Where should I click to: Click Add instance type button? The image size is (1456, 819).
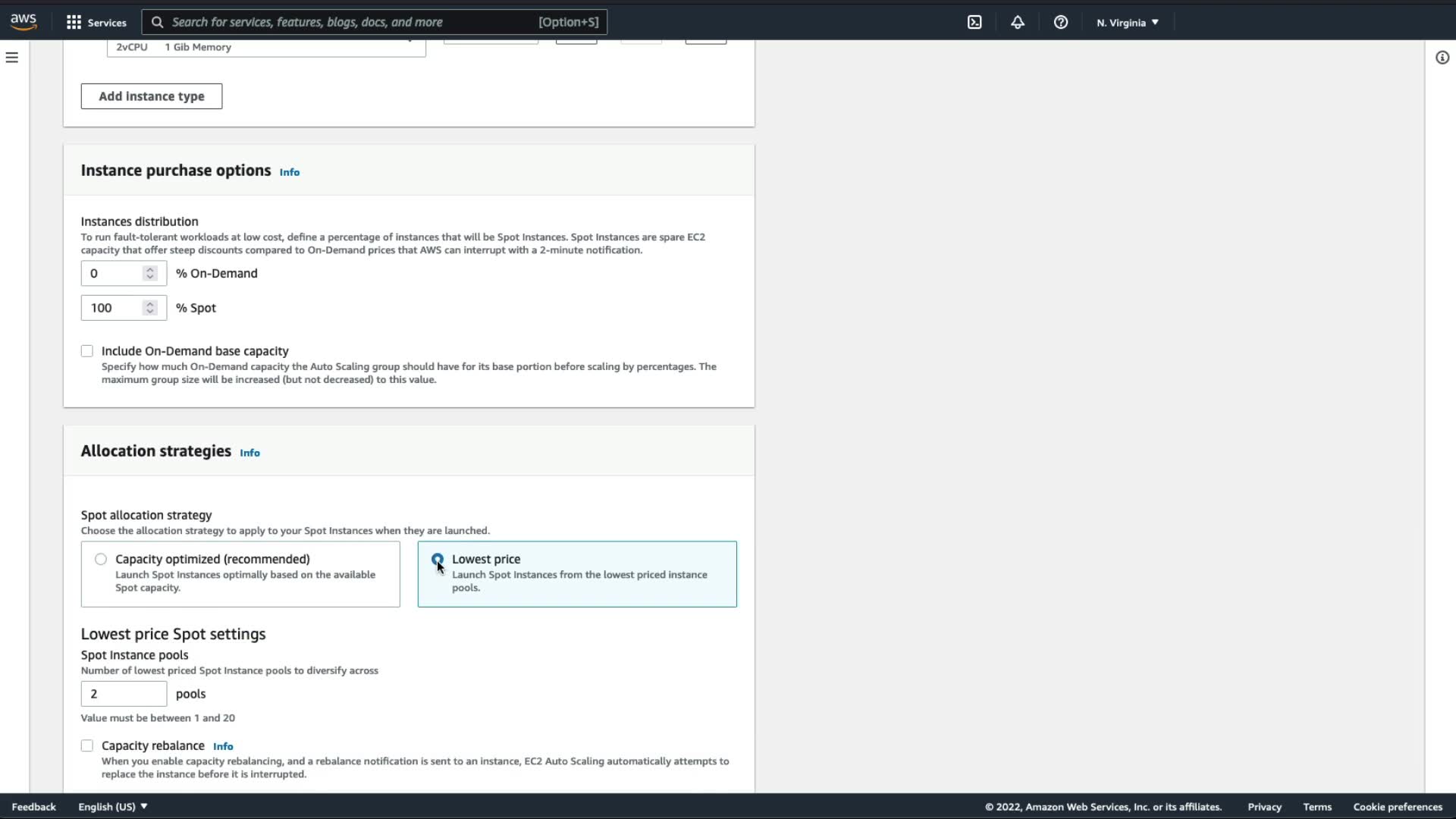point(152,96)
